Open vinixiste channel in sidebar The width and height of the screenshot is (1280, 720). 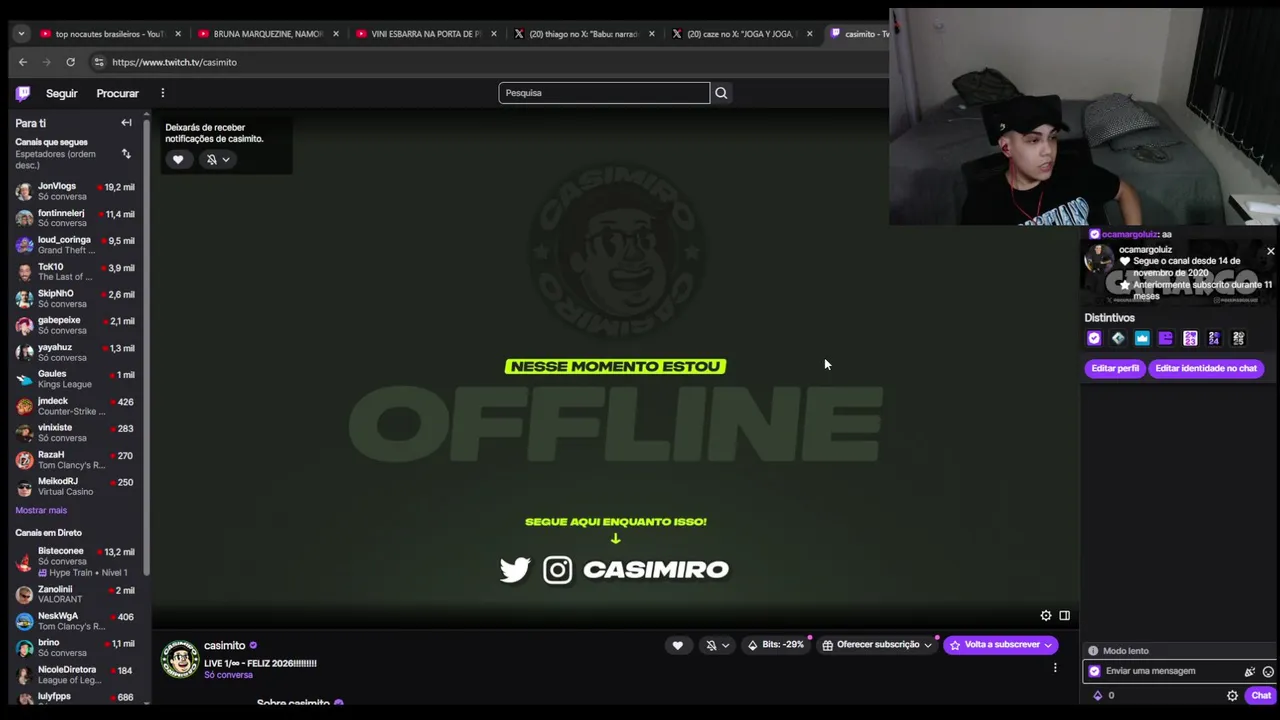(x=75, y=433)
